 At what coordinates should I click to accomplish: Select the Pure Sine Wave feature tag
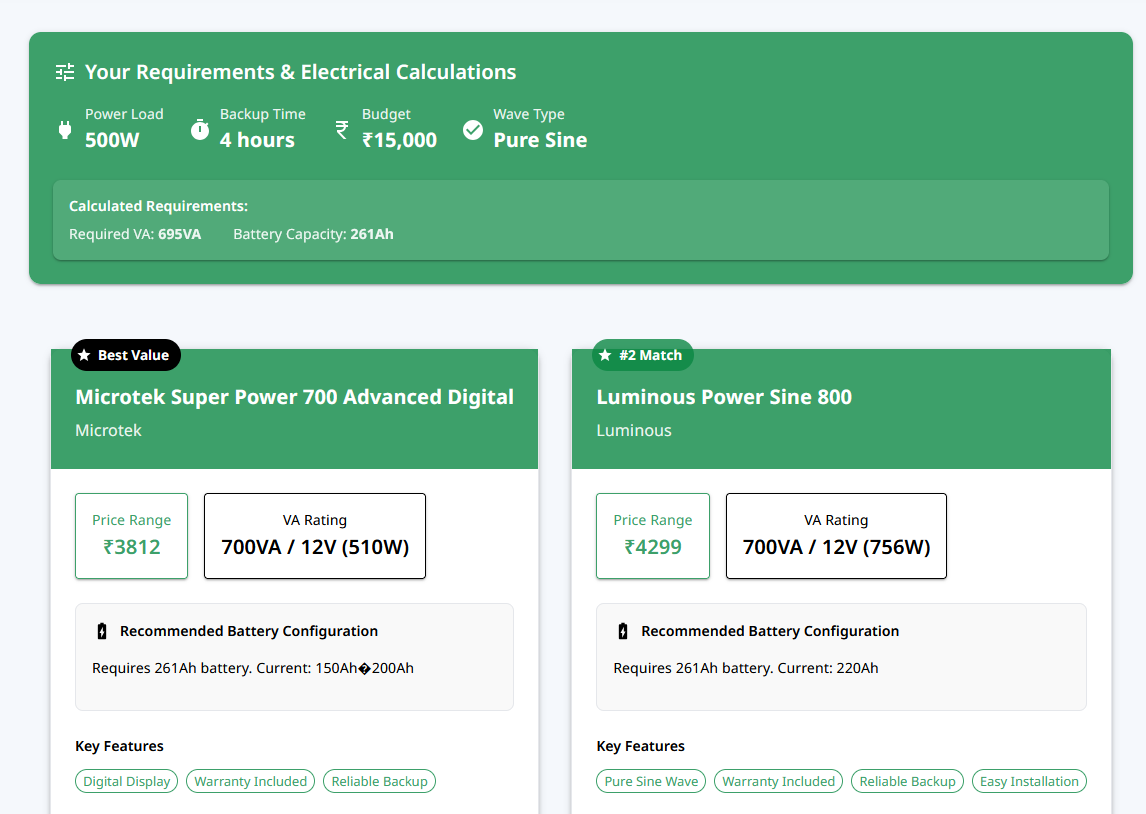coord(651,781)
